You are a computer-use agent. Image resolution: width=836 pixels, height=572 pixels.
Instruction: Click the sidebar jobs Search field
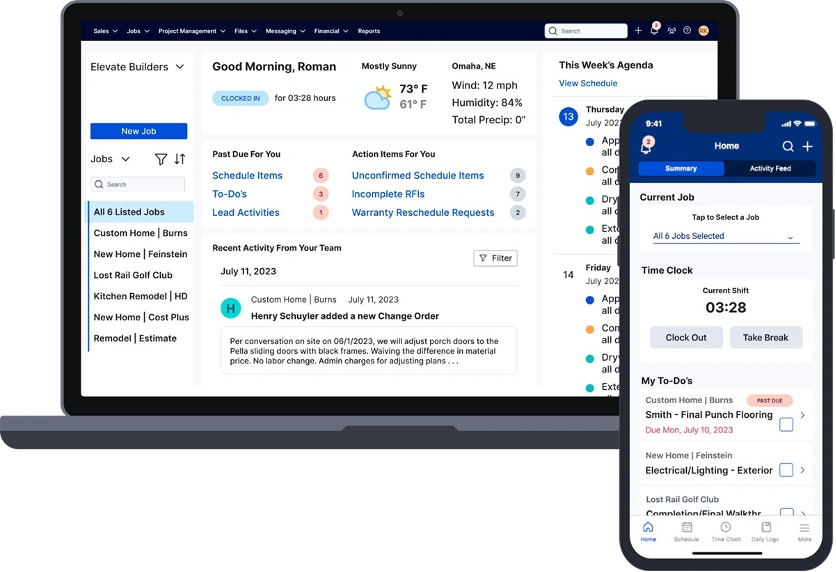pyautogui.click(x=138, y=184)
